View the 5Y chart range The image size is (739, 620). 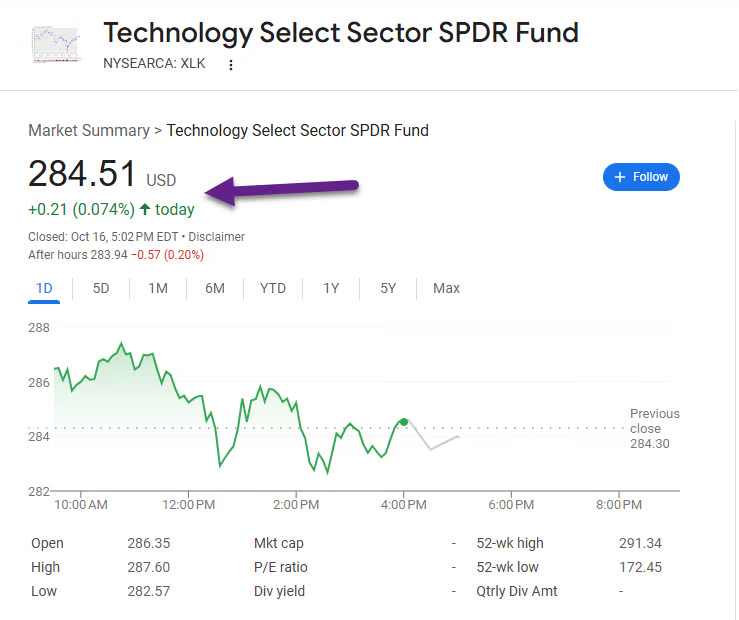click(x=388, y=288)
